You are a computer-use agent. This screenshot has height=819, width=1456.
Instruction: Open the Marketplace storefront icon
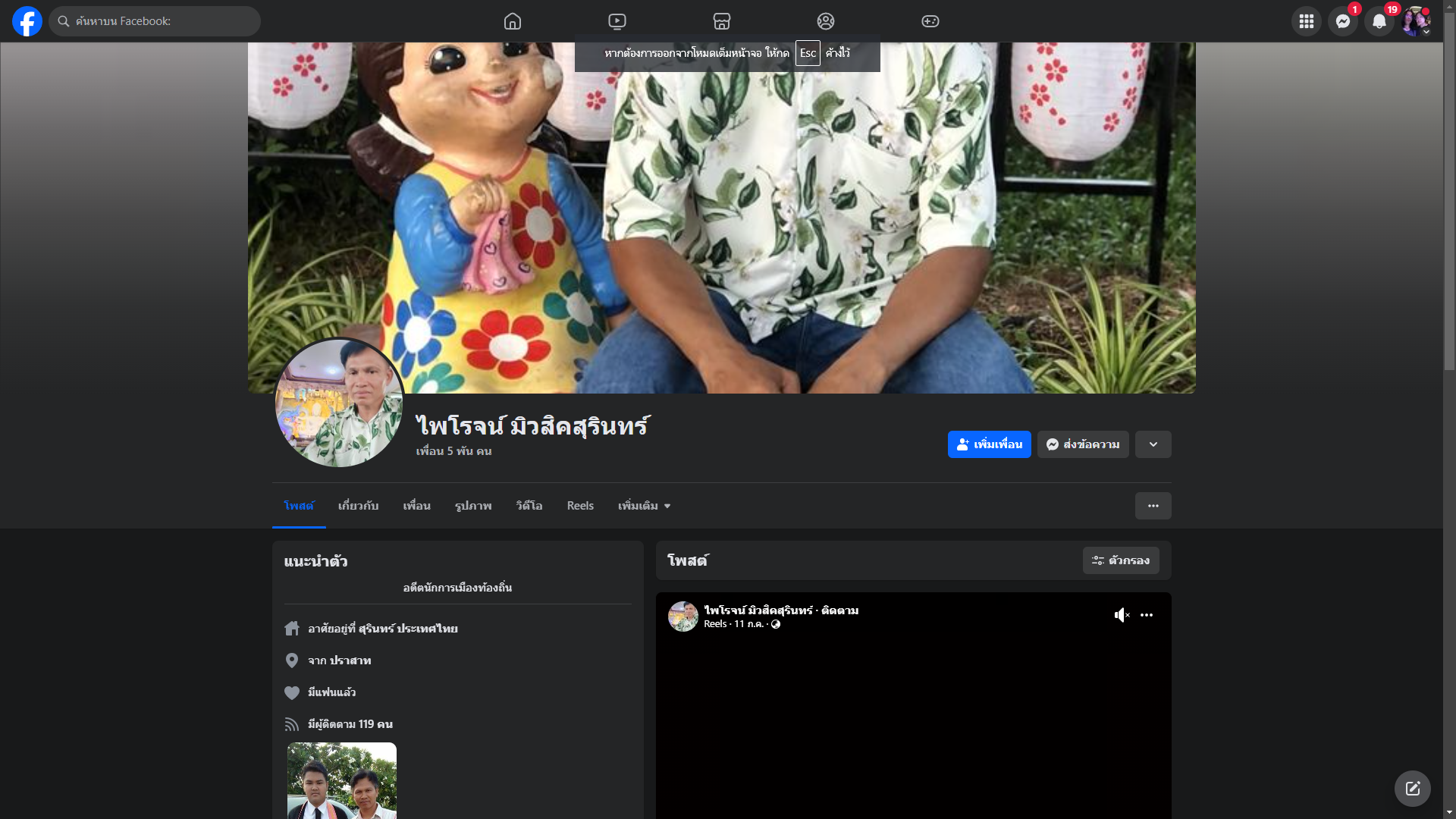coord(722,21)
